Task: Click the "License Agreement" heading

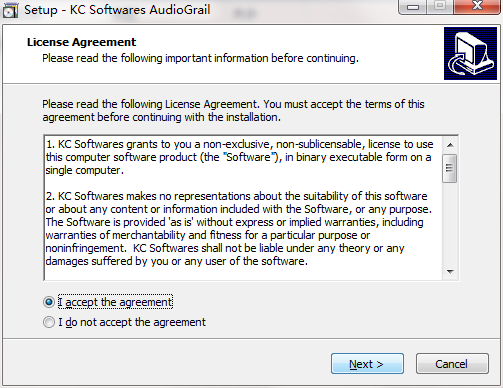Action: pos(81,42)
